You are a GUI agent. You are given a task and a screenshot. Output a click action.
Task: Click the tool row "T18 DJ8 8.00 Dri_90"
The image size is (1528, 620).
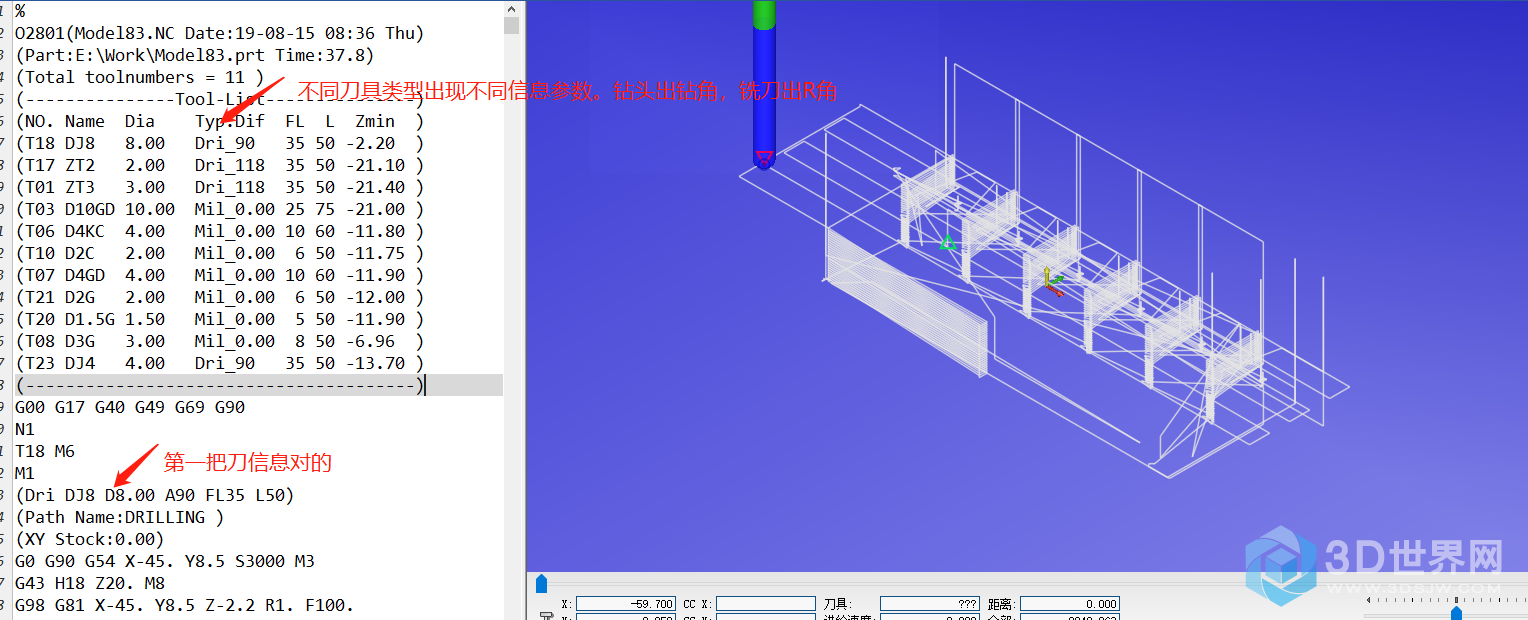[220, 143]
